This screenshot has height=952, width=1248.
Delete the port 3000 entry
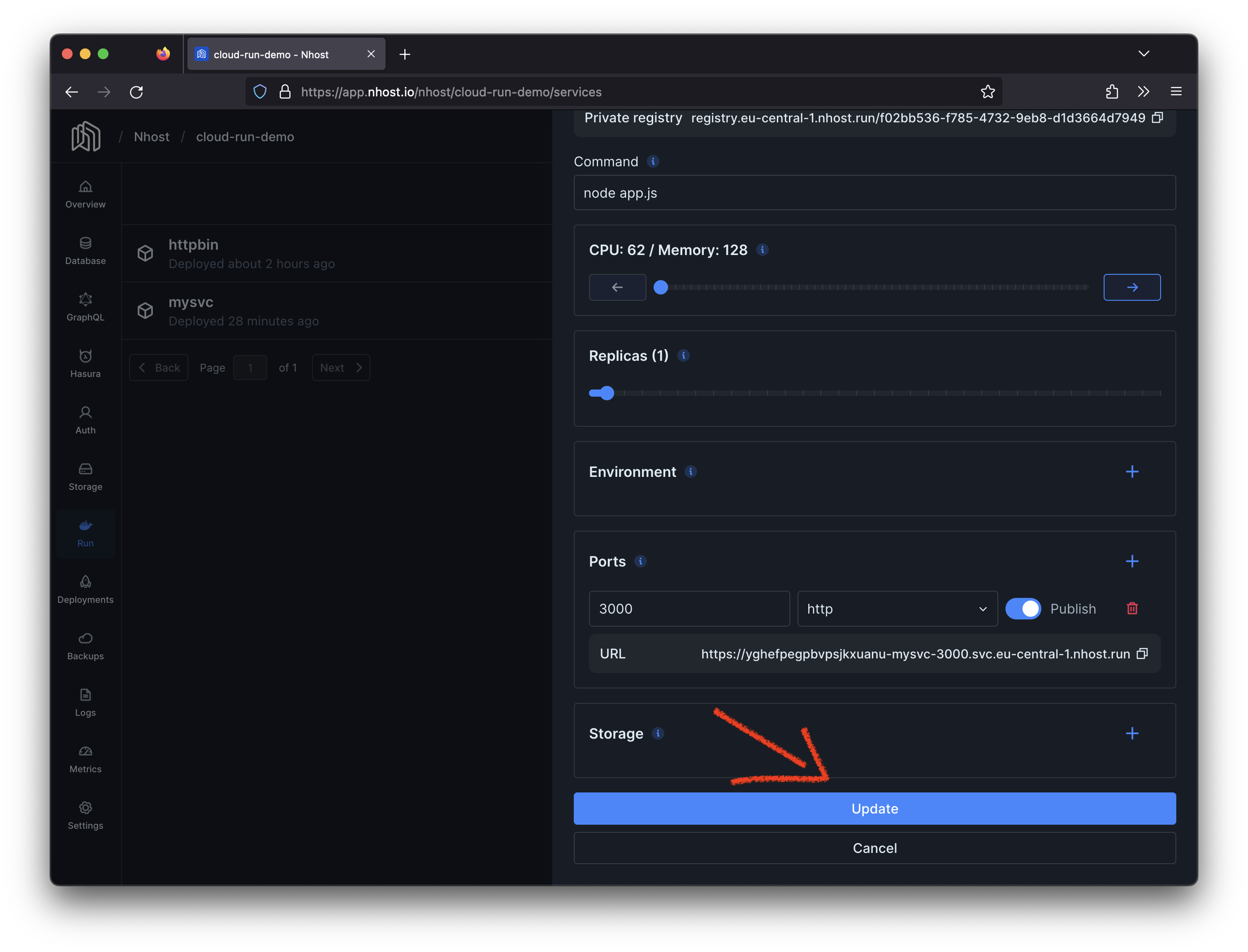(x=1132, y=609)
